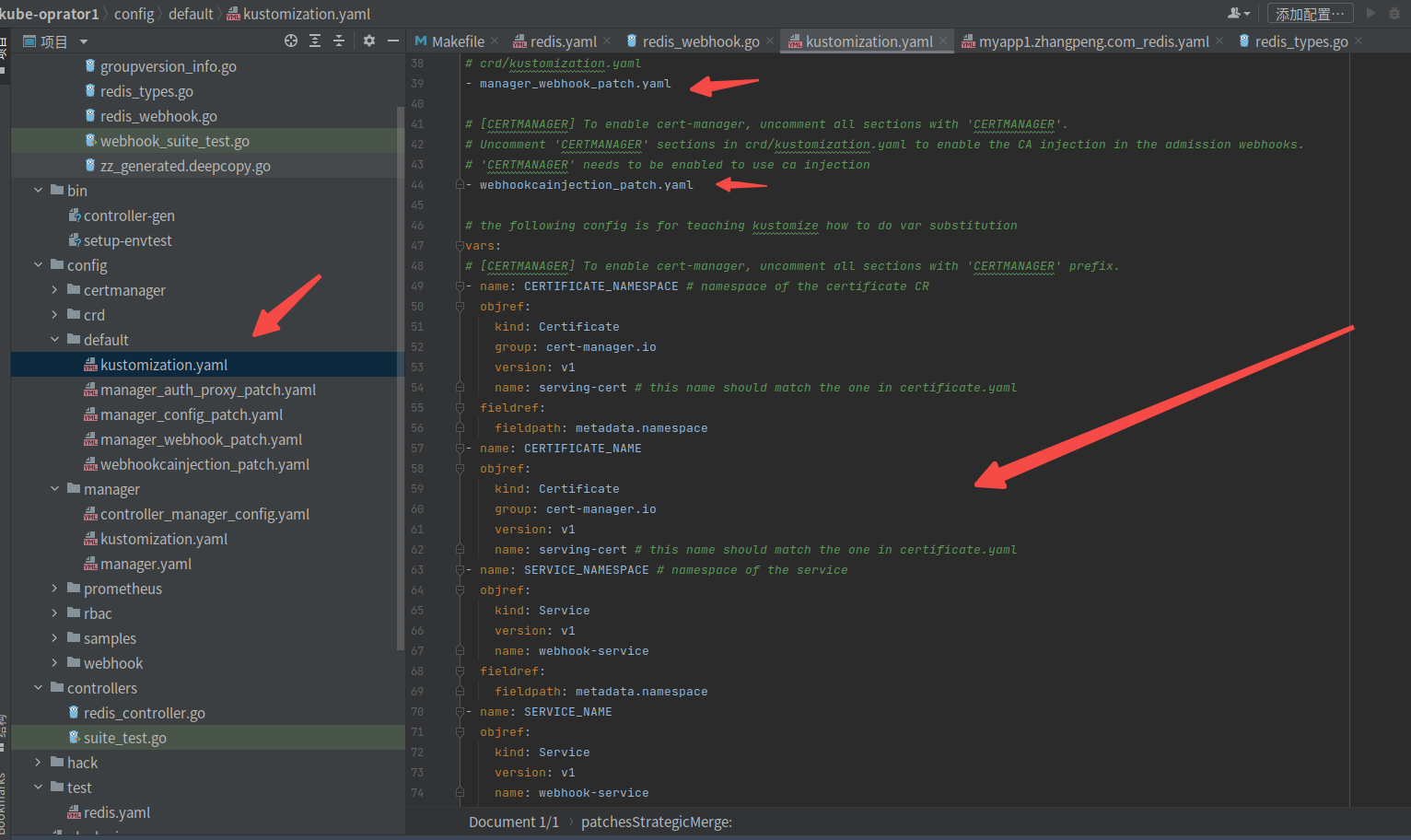1411x840 pixels.
Task: Select manager_config_patch.yaml file
Action: tap(192, 414)
